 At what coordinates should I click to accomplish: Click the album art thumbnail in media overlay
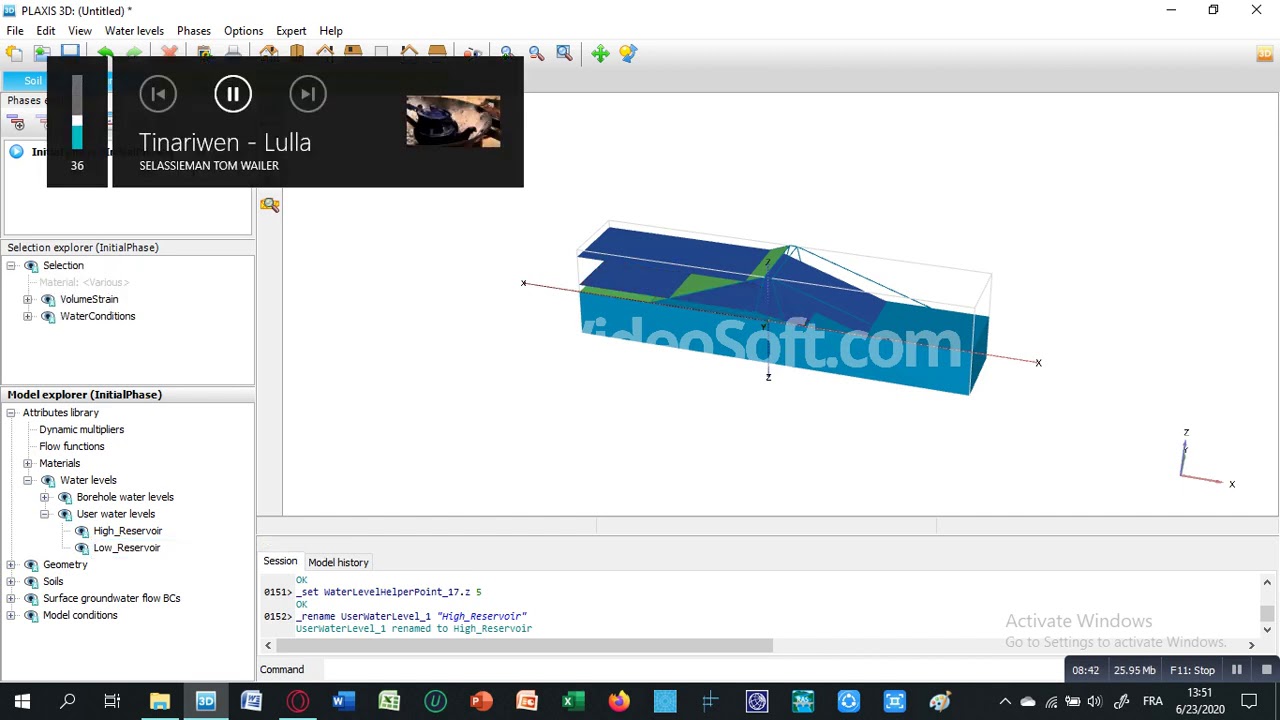click(453, 122)
